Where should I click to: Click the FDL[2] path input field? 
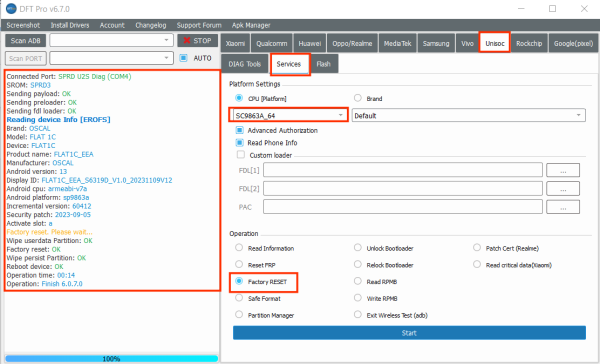(x=403, y=188)
